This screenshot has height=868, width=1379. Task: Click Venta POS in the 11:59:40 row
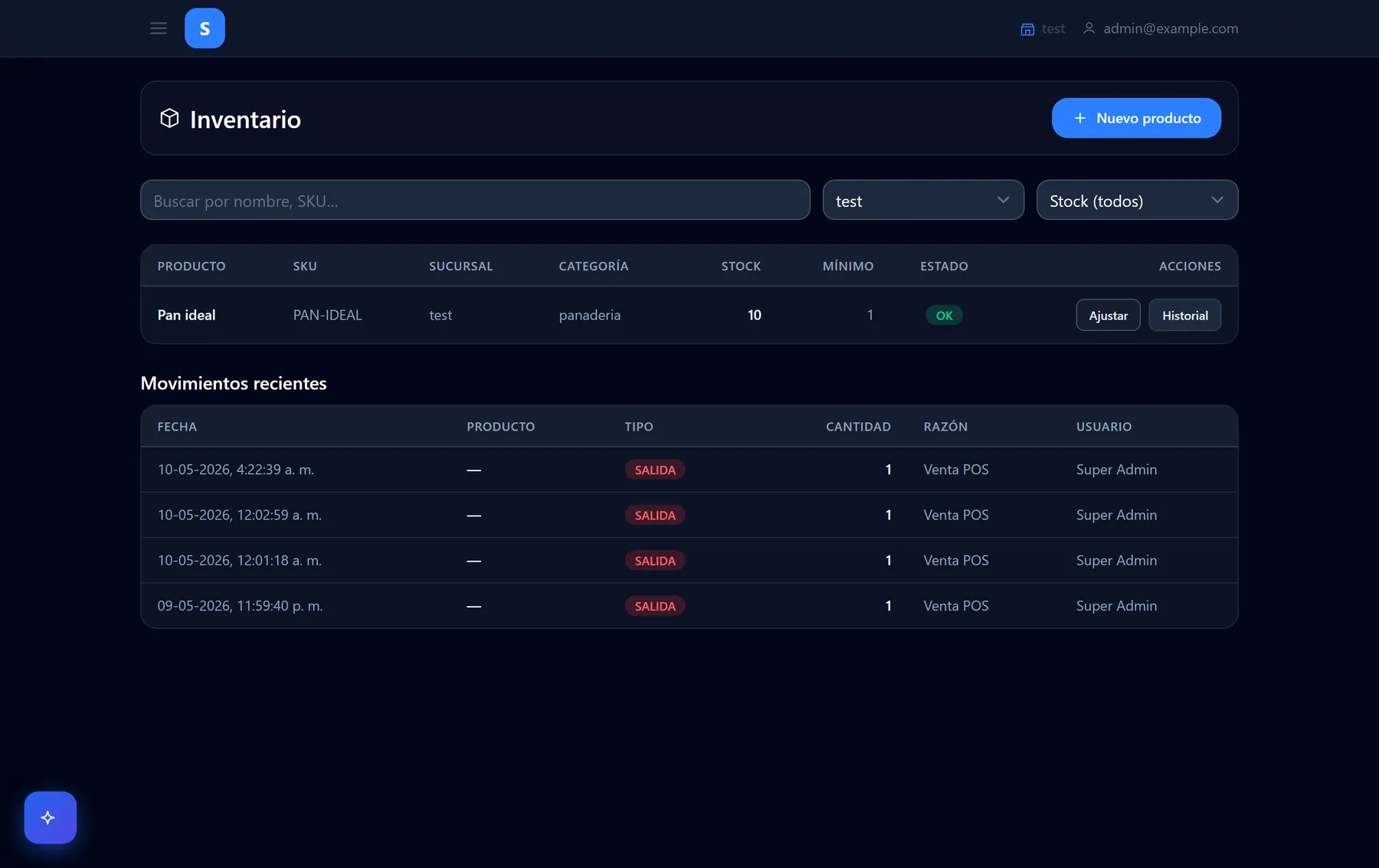[956, 606]
